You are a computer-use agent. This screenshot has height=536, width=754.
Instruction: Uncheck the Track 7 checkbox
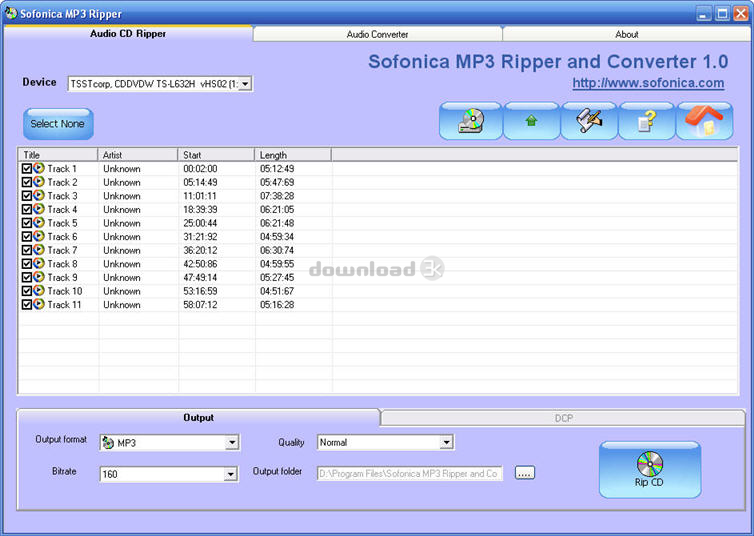[27, 250]
